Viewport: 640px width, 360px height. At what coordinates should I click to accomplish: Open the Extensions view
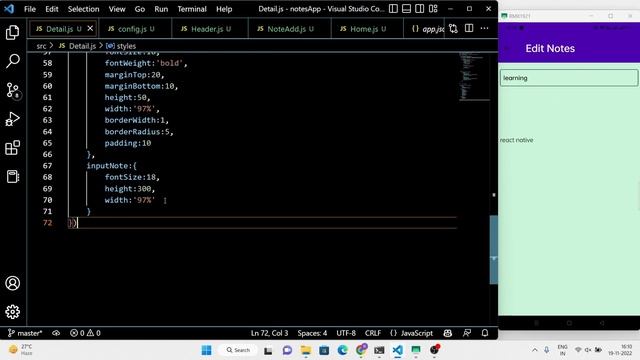pyautogui.click(x=12, y=148)
